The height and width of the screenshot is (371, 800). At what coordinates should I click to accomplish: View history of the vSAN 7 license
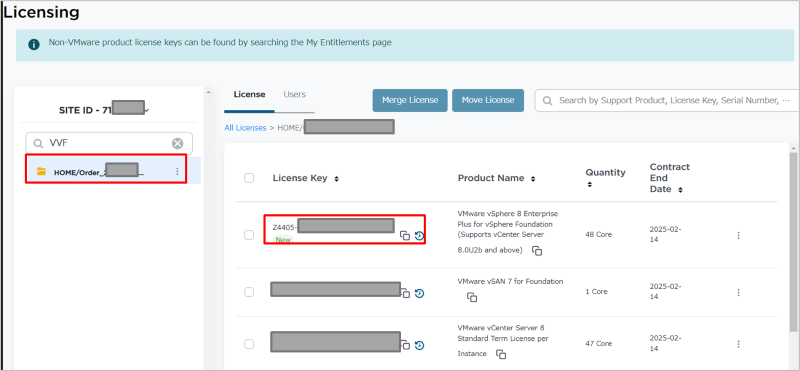coord(419,293)
